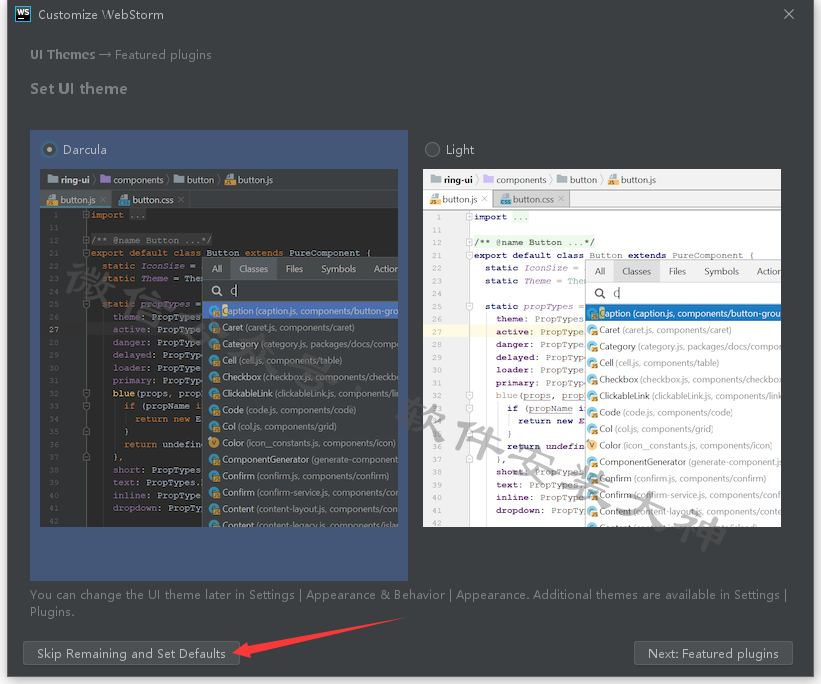821x684 pixels.
Task: Select the Darcula theme radio button
Action: pyautogui.click(x=49, y=150)
